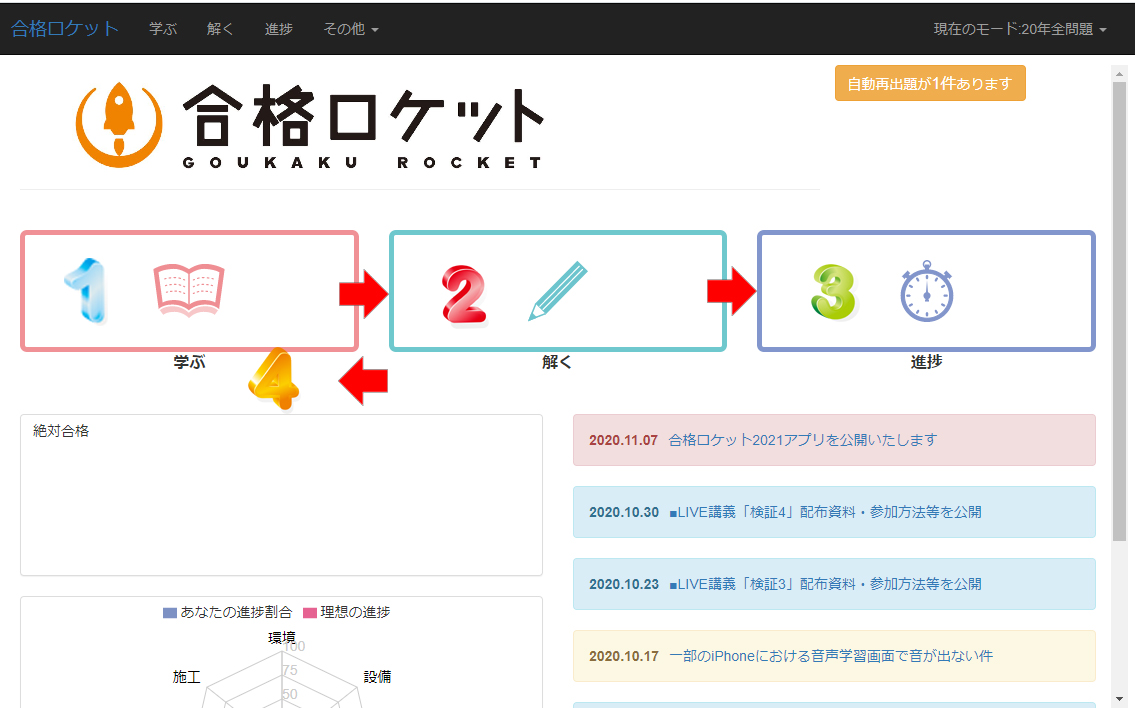
Task: Click the scrollbar up arrow
Action: 1119,74
